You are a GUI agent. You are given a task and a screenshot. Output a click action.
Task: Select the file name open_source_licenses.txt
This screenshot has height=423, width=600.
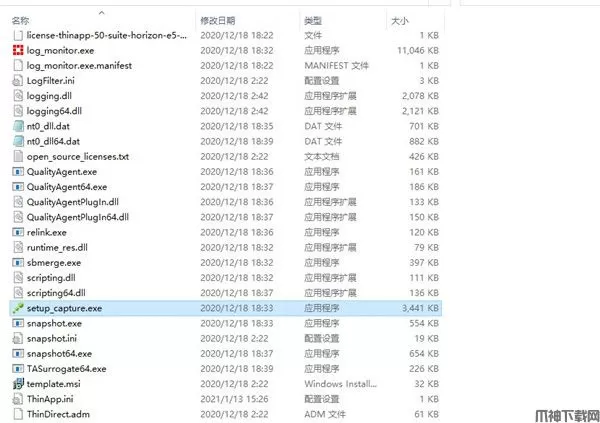click(x=78, y=157)
